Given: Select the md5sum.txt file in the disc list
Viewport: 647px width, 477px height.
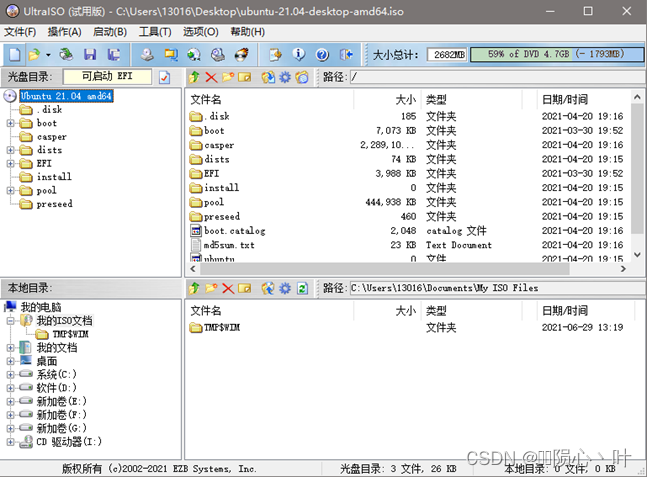Looking at the screenshot, I should click(229, 245).
